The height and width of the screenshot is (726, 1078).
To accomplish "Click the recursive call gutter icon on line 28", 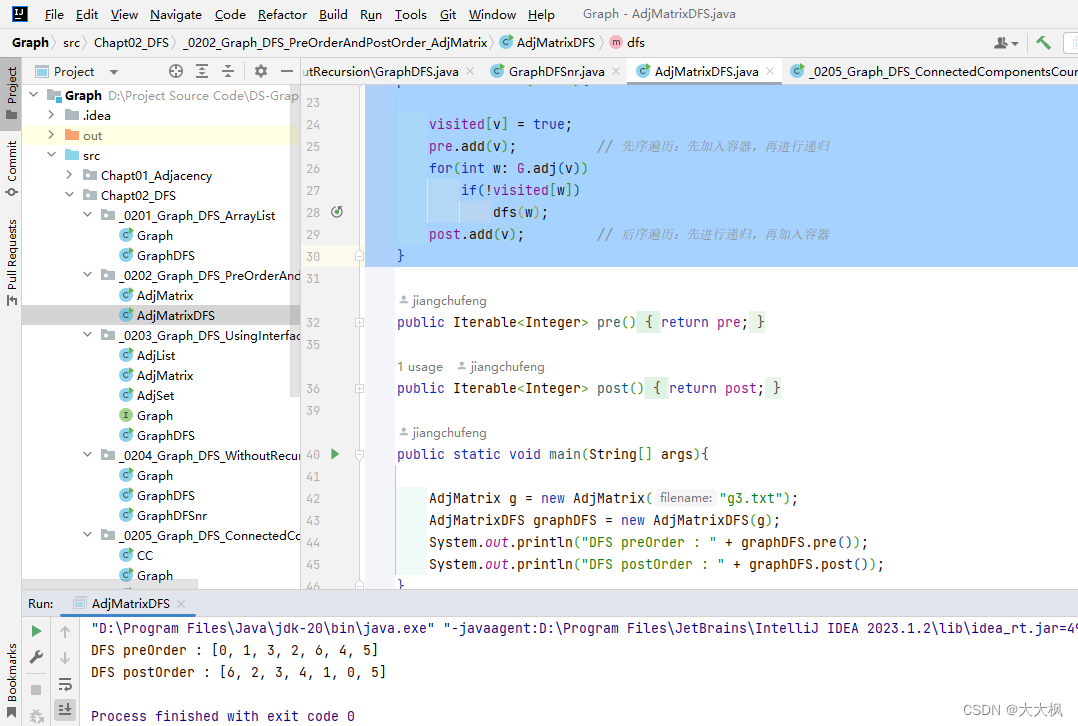I will pos(337,212).
